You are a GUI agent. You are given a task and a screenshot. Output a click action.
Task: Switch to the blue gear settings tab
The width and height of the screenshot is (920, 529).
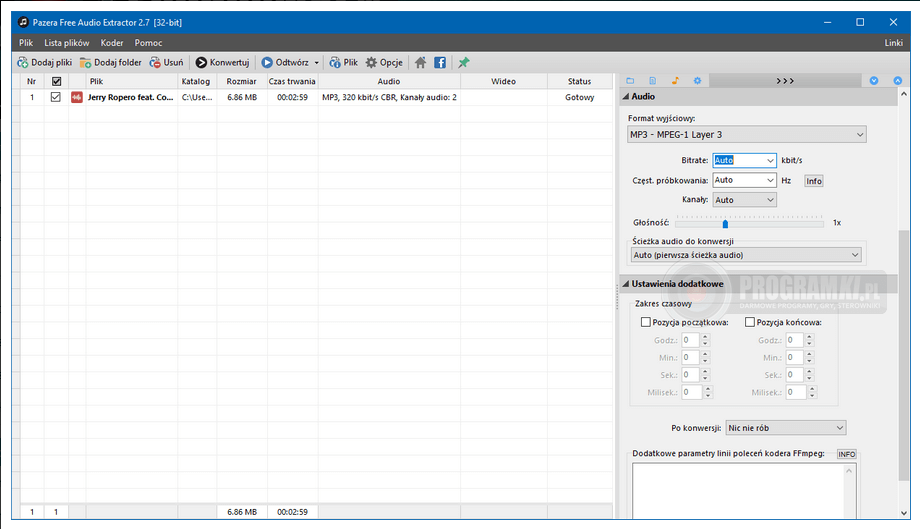[697, 81]
